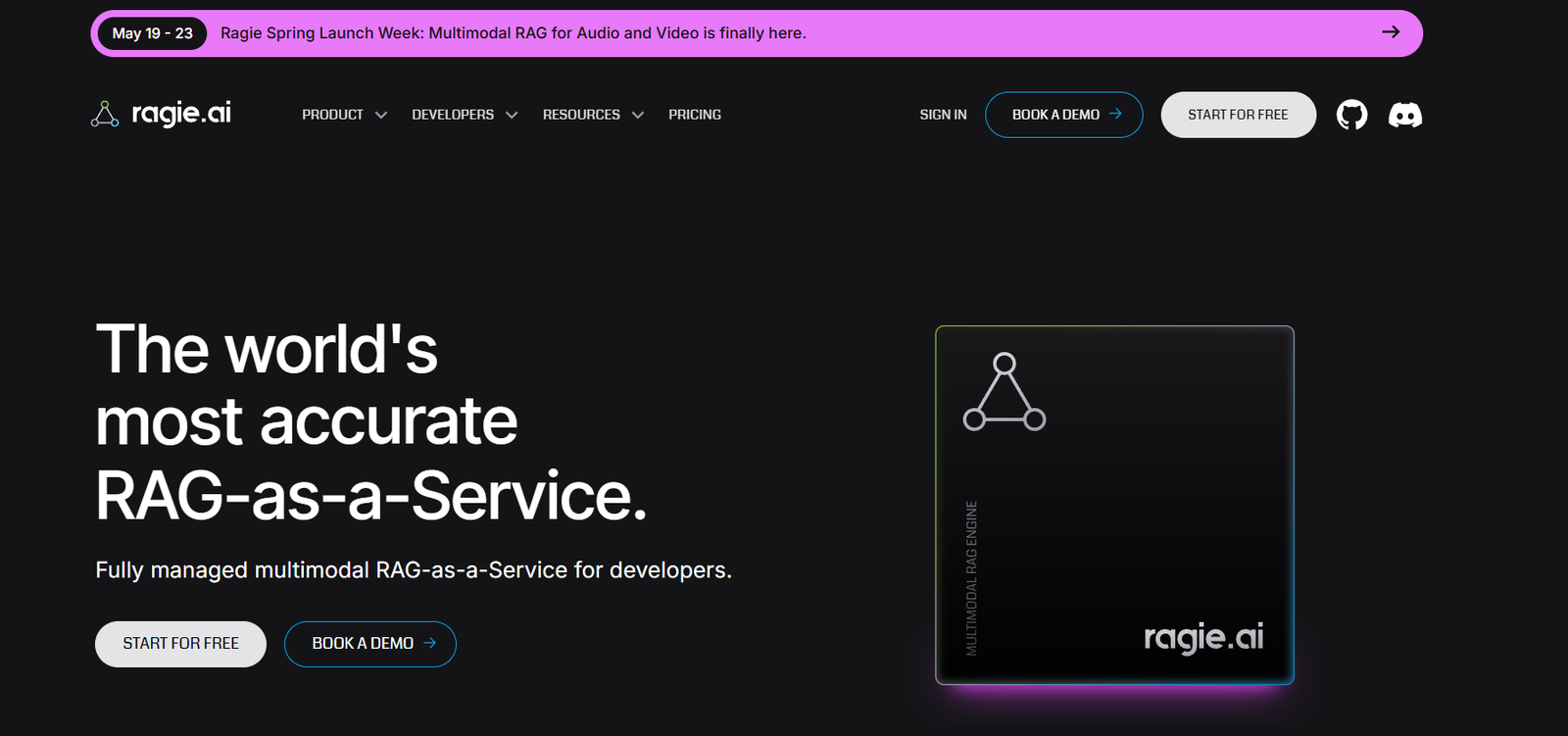Viewport: 1568px width, 736px height.
Task: Click the arrow inside header Book a Demo
Action: (x=1115, y=114)
